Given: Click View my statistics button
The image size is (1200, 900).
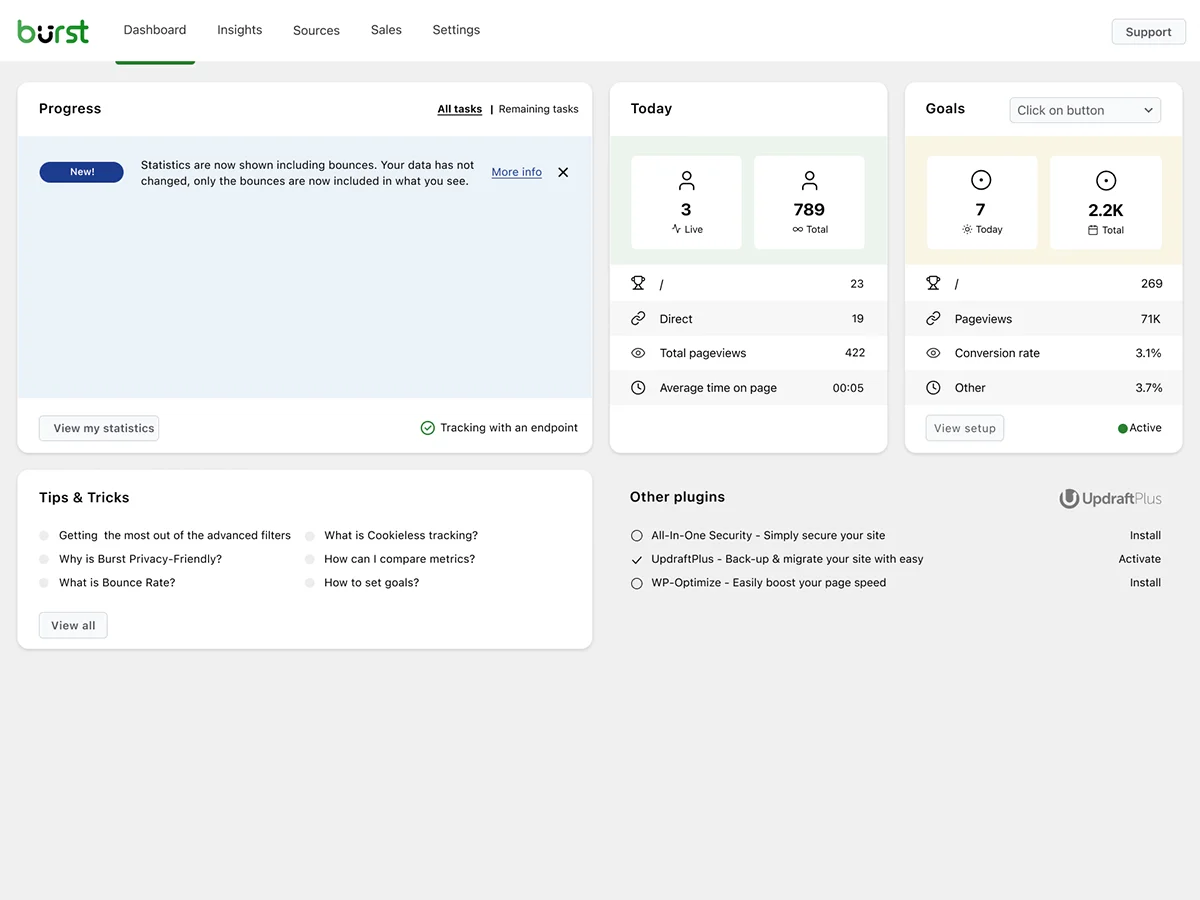Looking at the screenshot, I should pyautogui.click(x=99, y=428).
